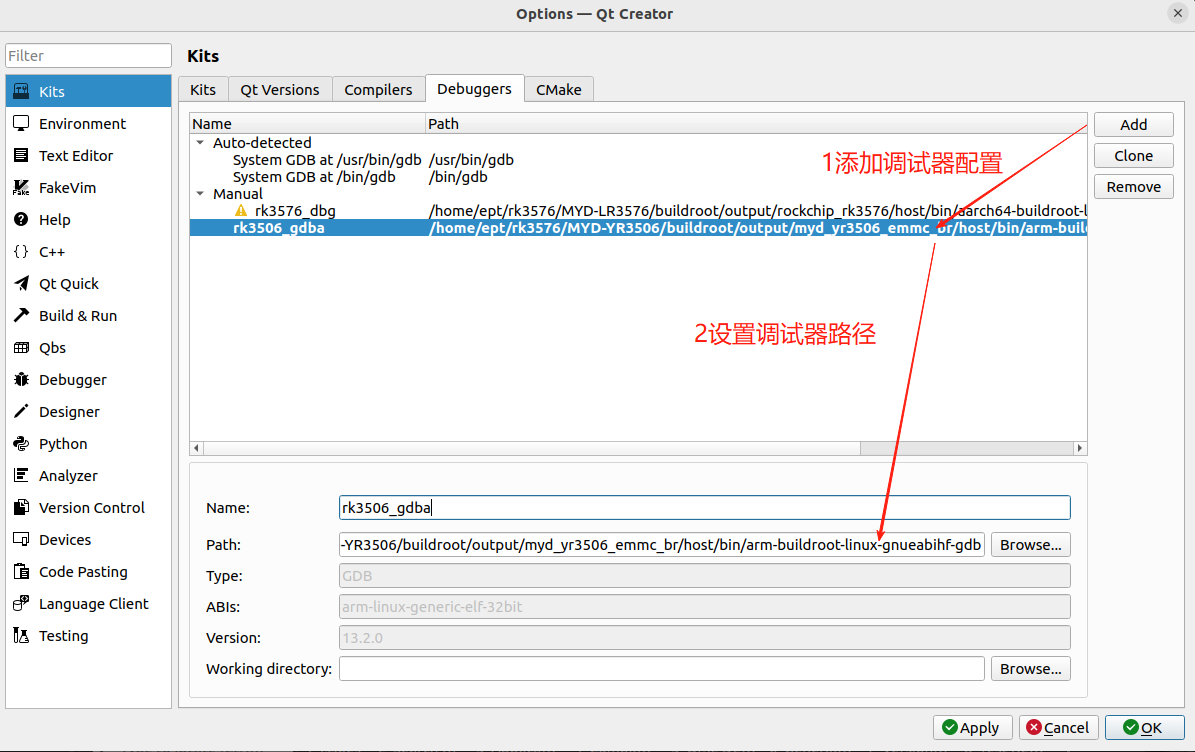Click the Working directory input field
The height and width of the screenshot is (752, 1195).
pyautogui.click(x=662, y=669)
